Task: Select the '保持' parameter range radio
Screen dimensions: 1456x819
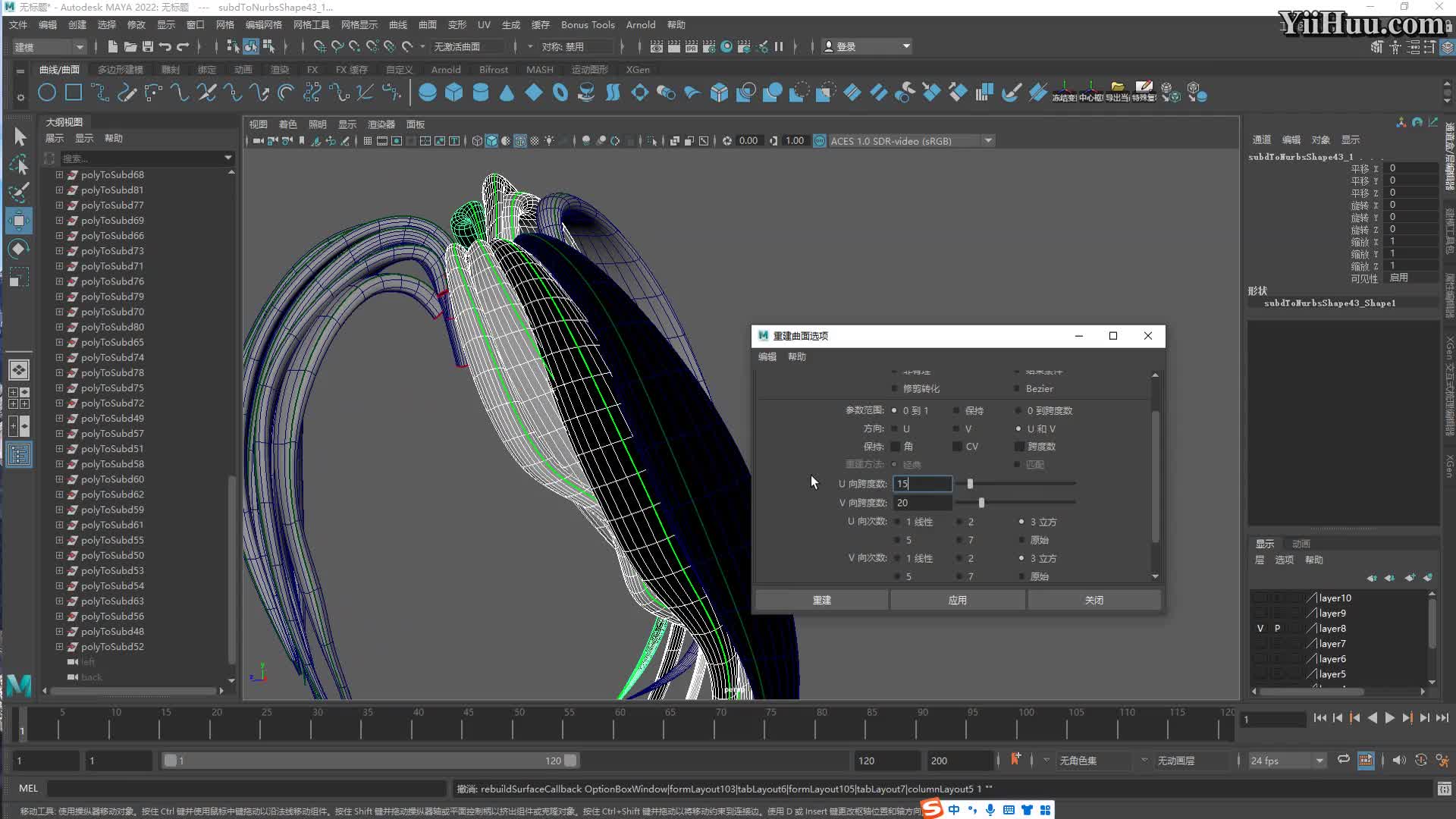Action: click(957, 410)
